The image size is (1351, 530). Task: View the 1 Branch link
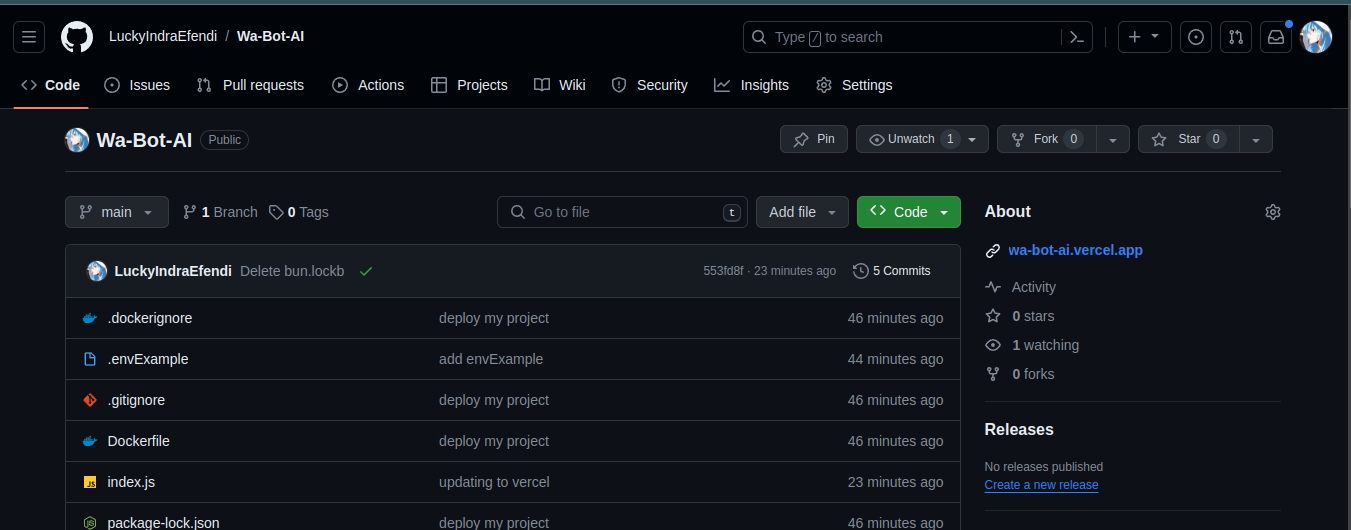(220, 212)
